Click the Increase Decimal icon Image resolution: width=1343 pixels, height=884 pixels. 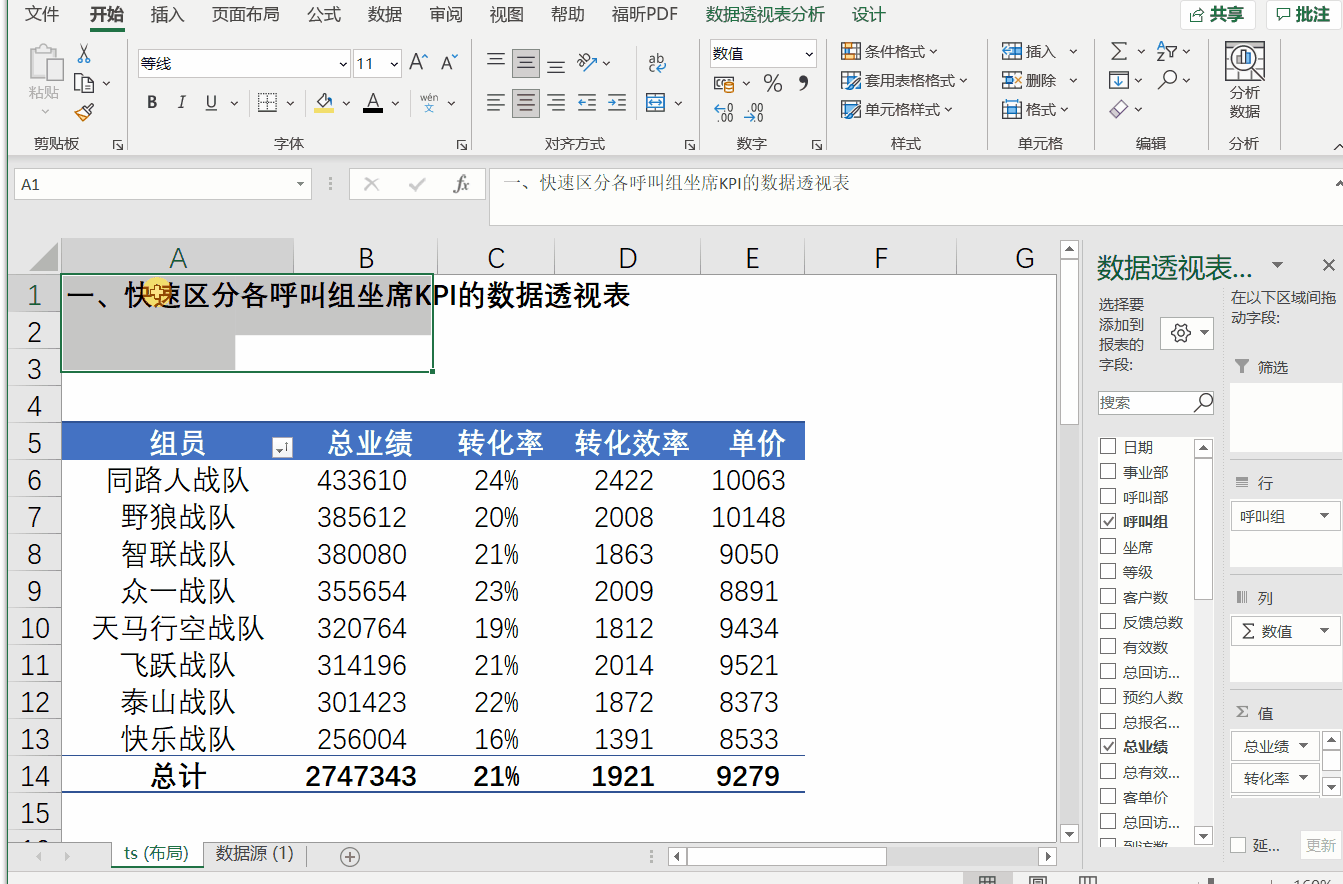pyautogui.click(x=724, y=112)
